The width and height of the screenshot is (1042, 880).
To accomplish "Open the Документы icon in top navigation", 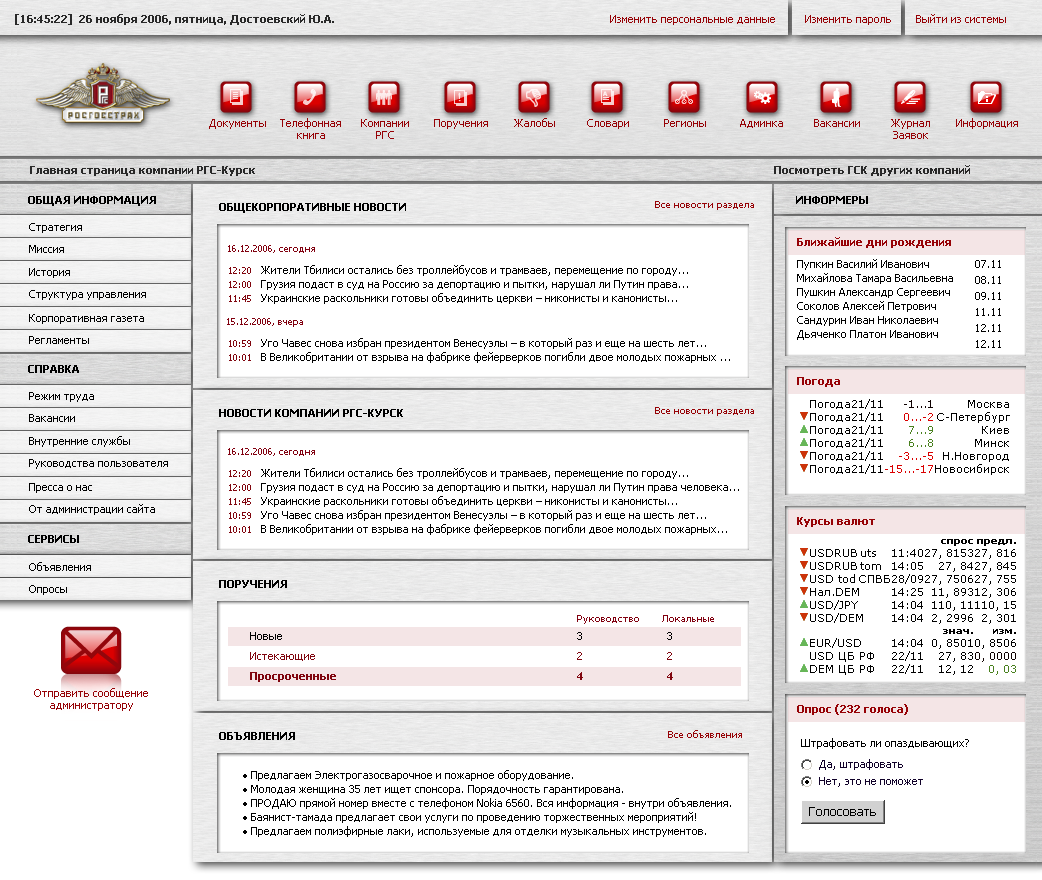I will click(x=236, y=97).
